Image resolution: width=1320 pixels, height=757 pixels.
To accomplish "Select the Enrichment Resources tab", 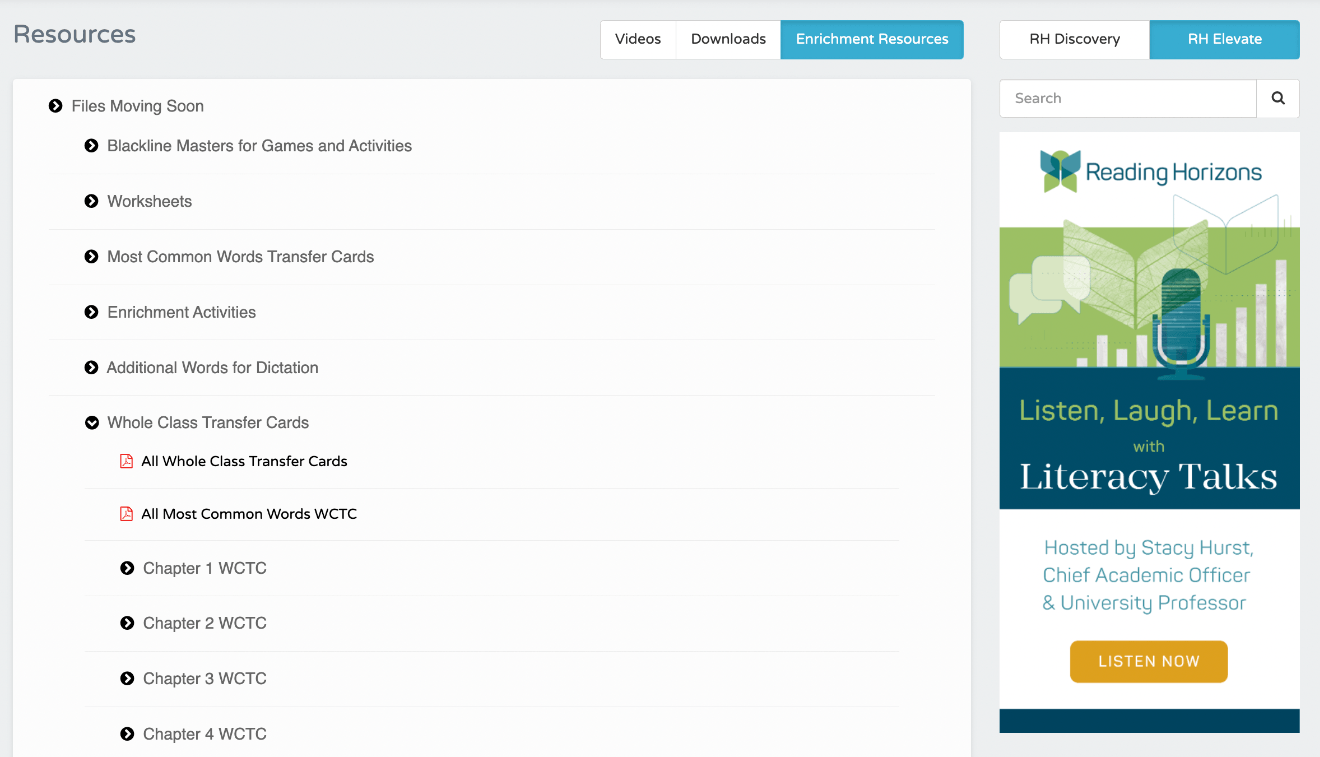I will pos(872,40).
